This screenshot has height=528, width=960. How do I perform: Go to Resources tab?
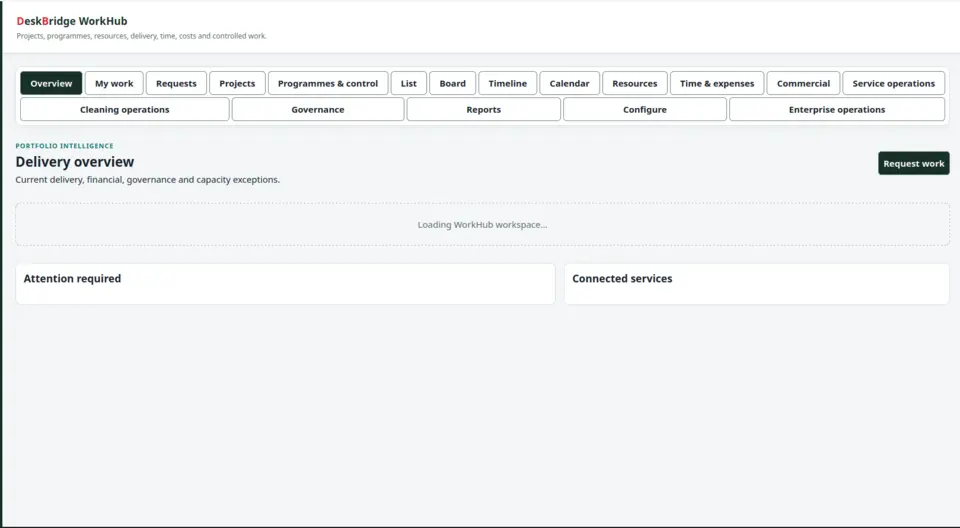pos(634,83)
